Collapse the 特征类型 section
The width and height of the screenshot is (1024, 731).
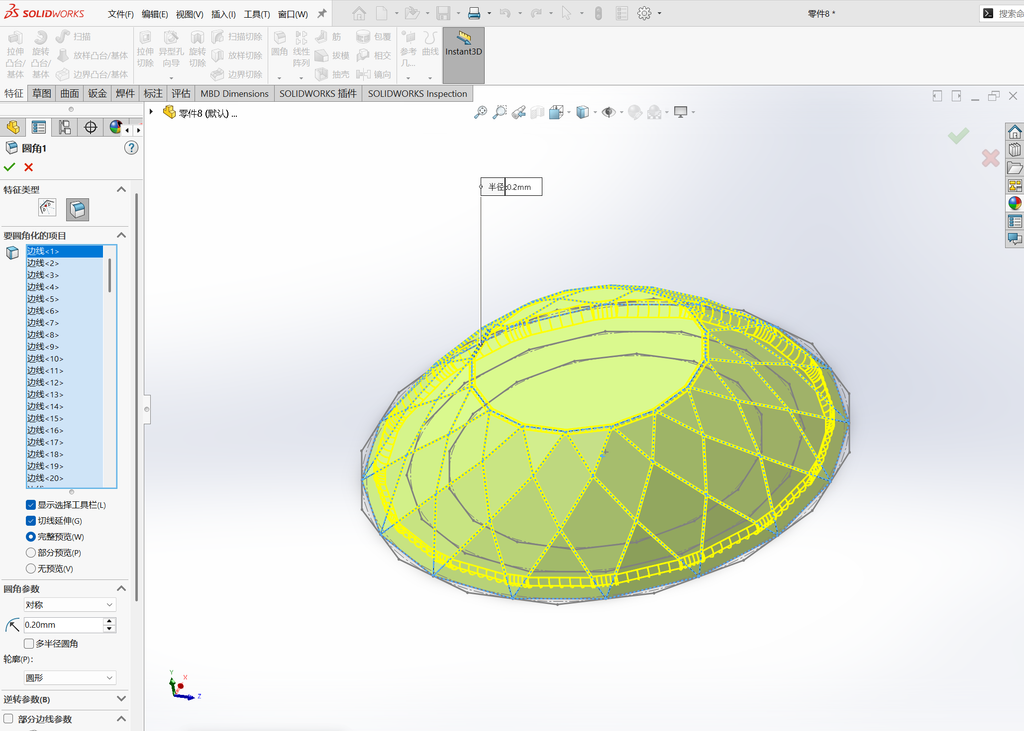(121, 189)
